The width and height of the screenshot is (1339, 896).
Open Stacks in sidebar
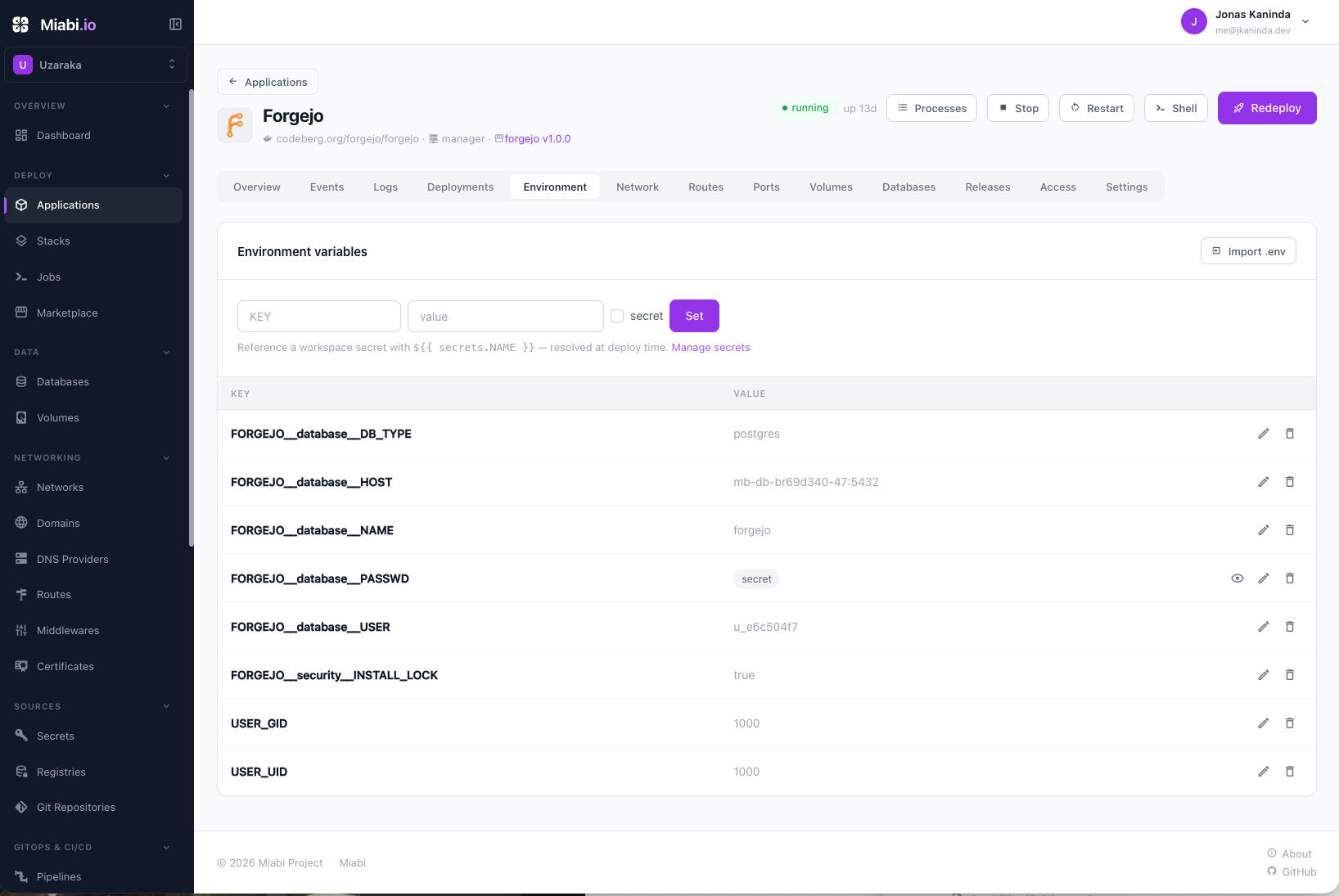(x=93, y=241)
